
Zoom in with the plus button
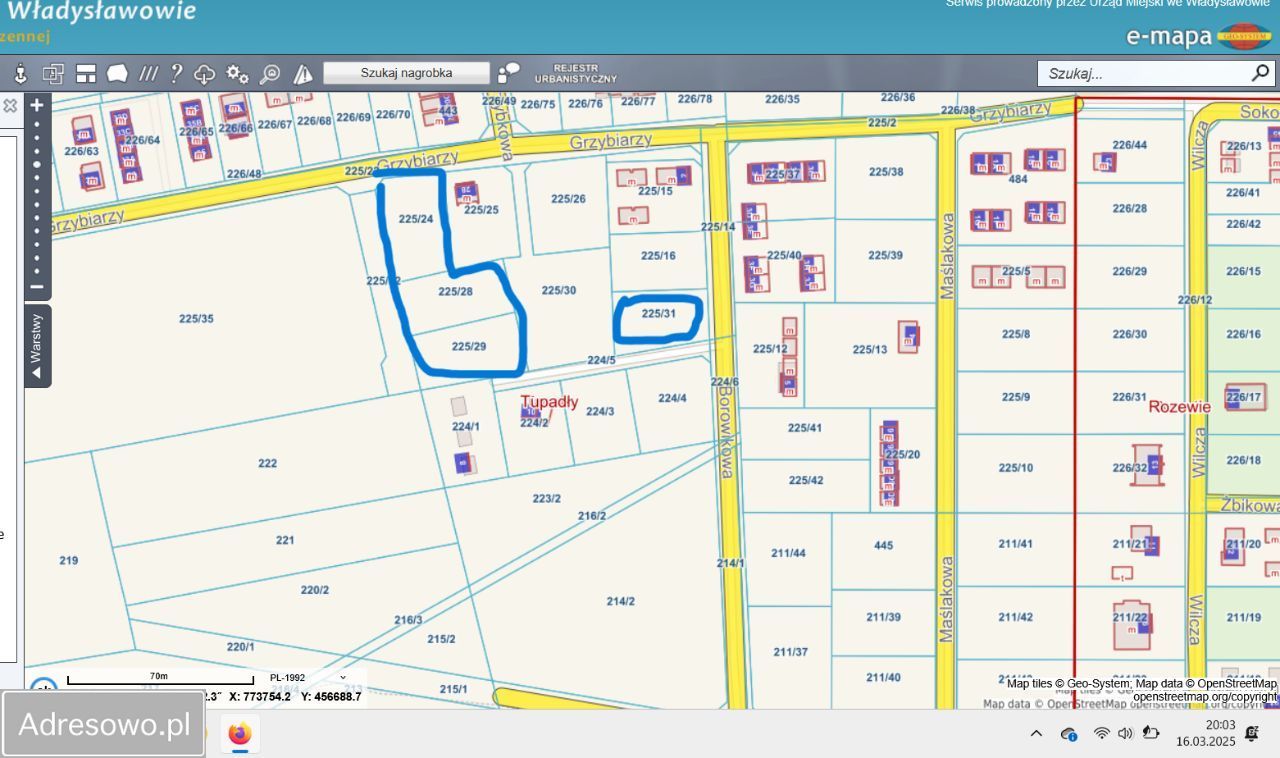(x=37, y=105)
